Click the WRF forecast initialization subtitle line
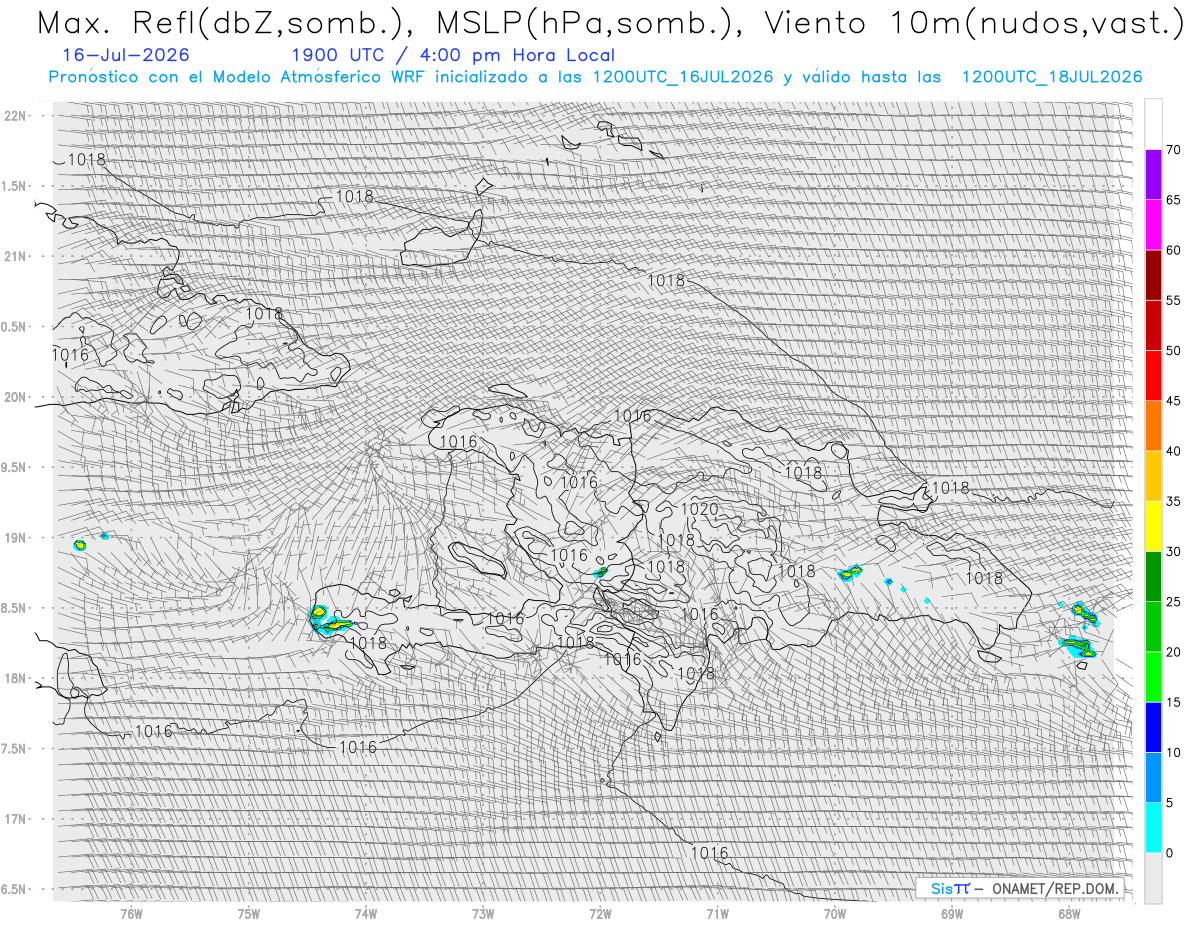The width and height of the screenshot is (1200, 927). point(595,77)
